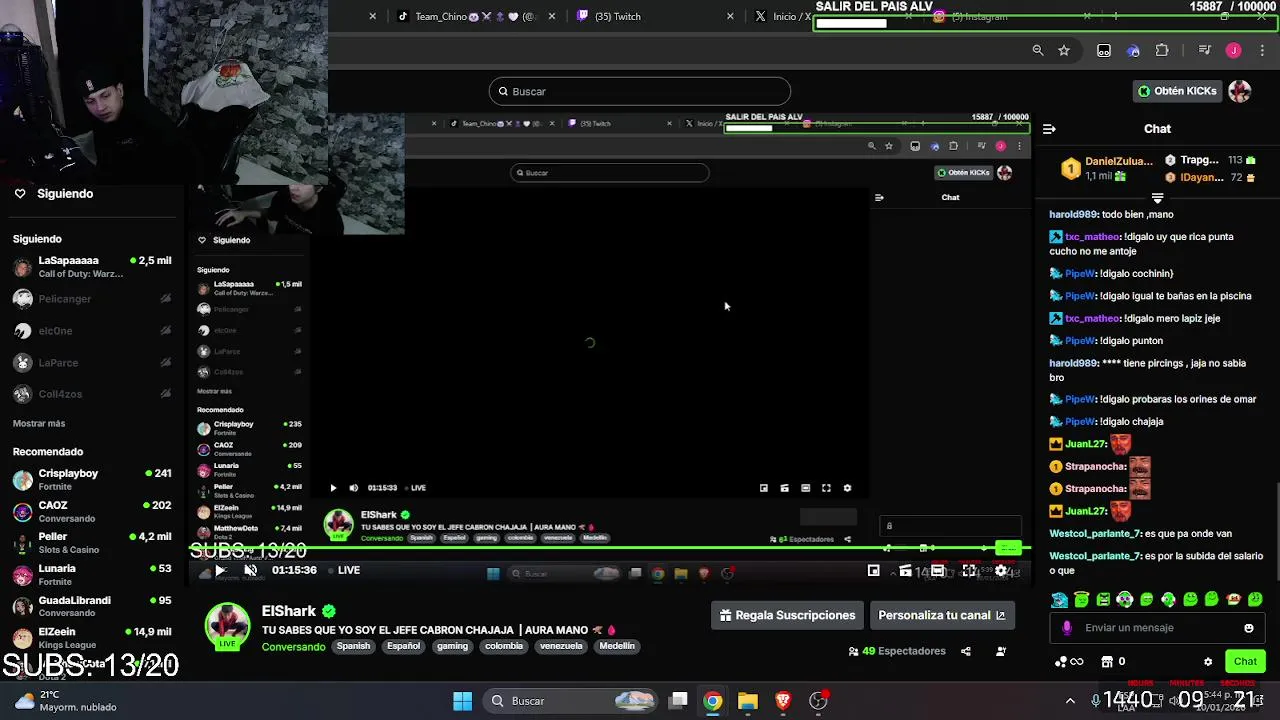Close the (35) Twitch tab

point(730,16)
